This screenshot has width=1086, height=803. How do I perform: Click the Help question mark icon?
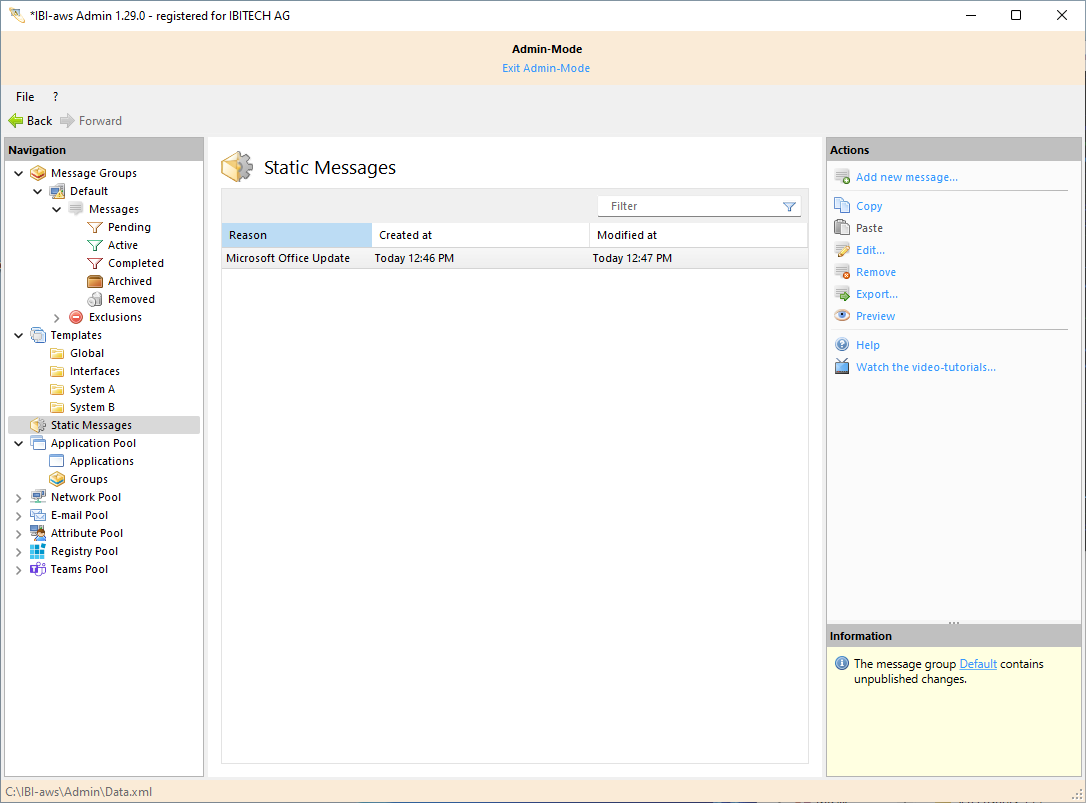tap(842, 345)
